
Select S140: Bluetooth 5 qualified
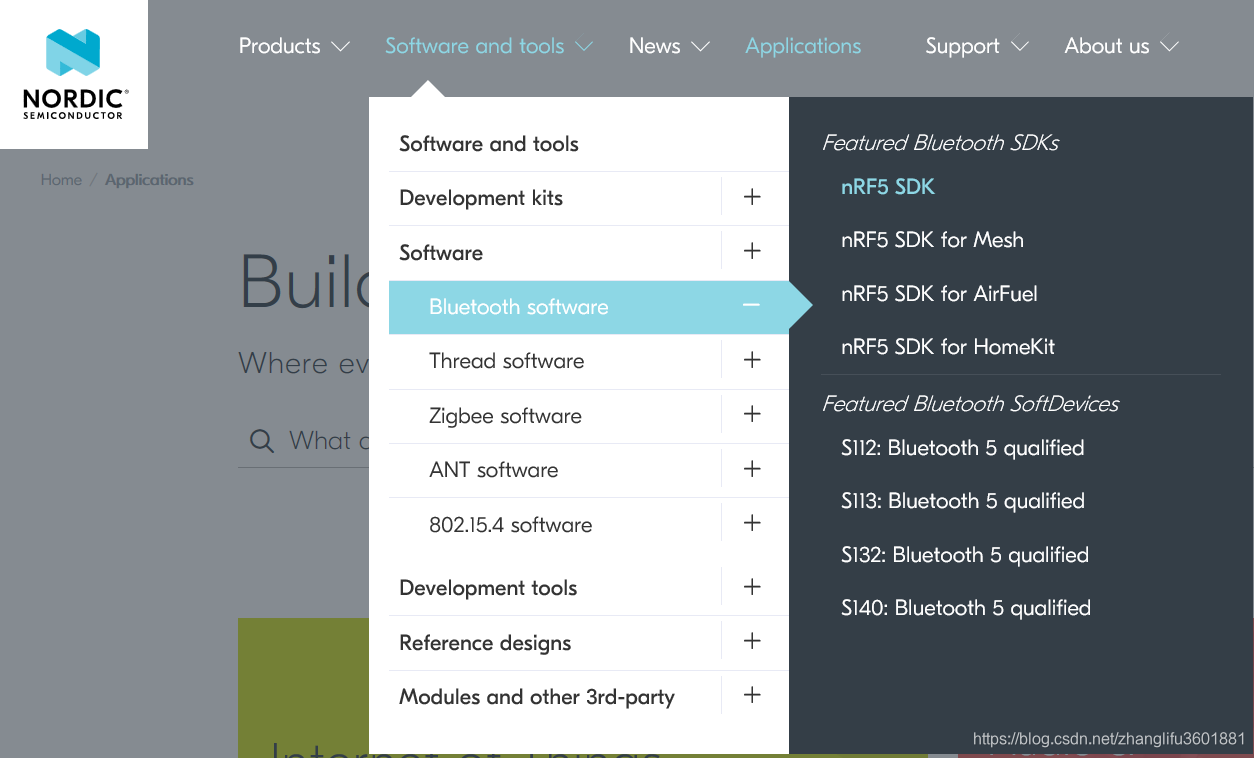(966, 608)
